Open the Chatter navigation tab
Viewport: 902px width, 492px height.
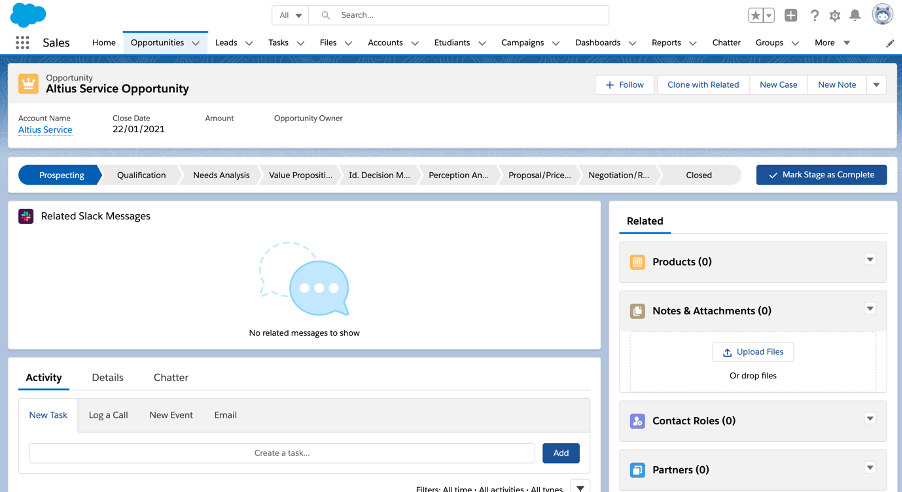727,43
